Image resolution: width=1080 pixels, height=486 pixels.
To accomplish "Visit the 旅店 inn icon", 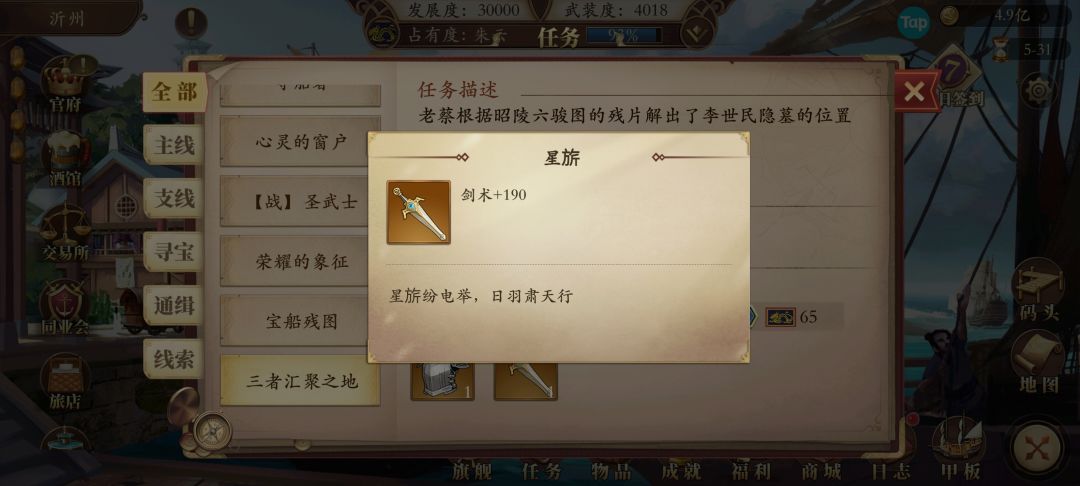I will coord(65,383).
